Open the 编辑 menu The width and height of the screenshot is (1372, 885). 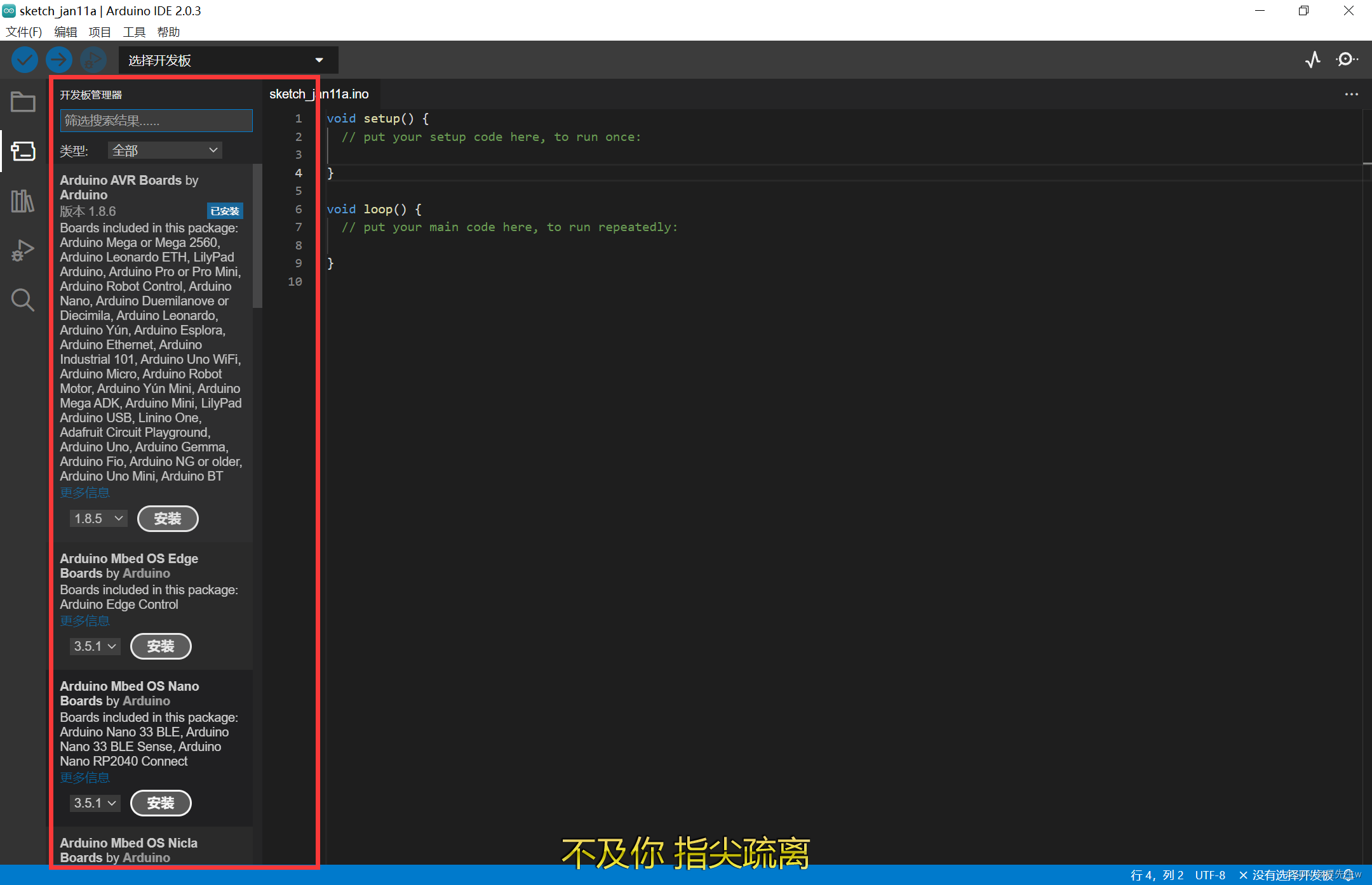pos(65,32)
